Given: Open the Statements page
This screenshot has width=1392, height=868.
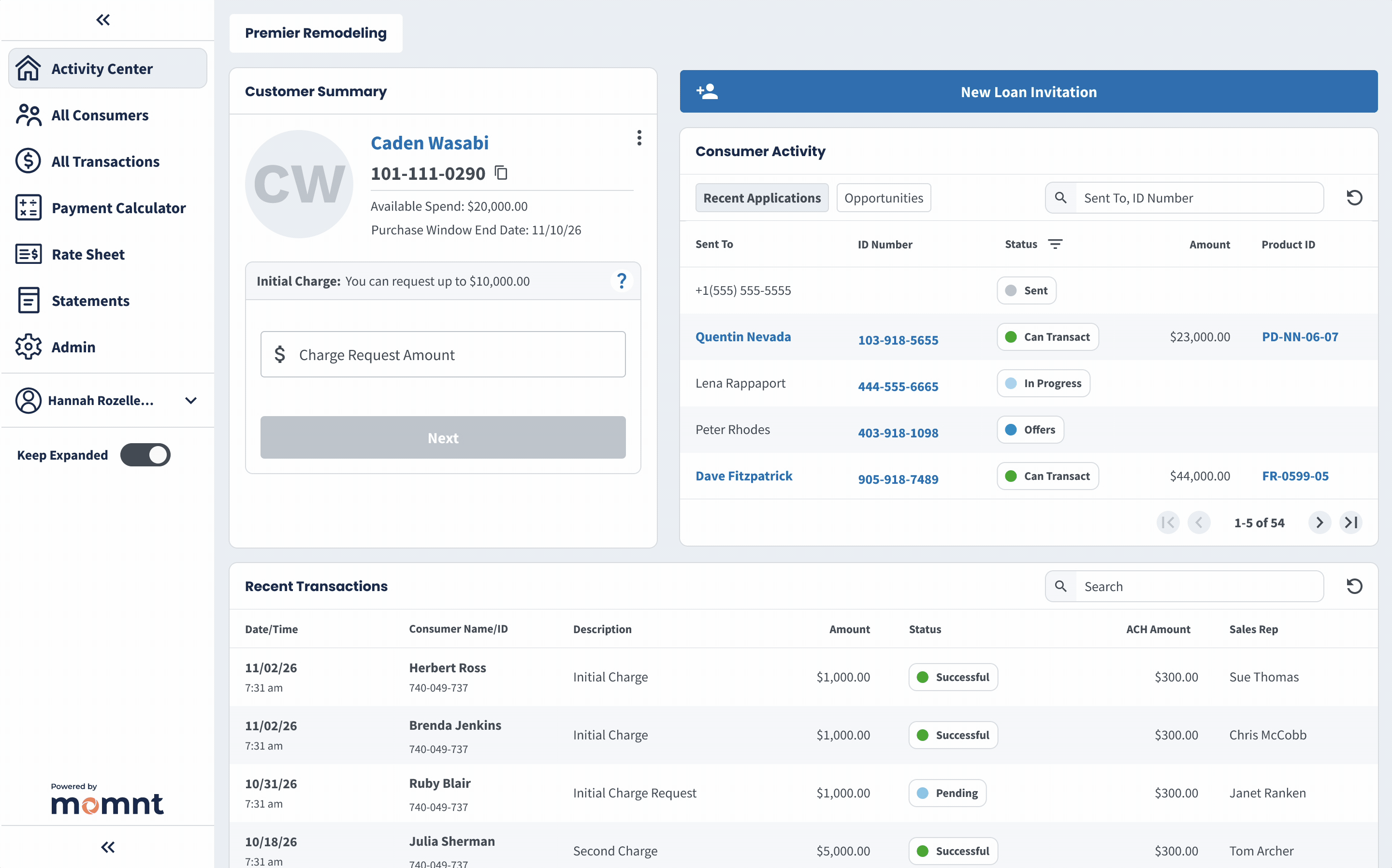Looking at the screenshot, I should pos(90,300).
